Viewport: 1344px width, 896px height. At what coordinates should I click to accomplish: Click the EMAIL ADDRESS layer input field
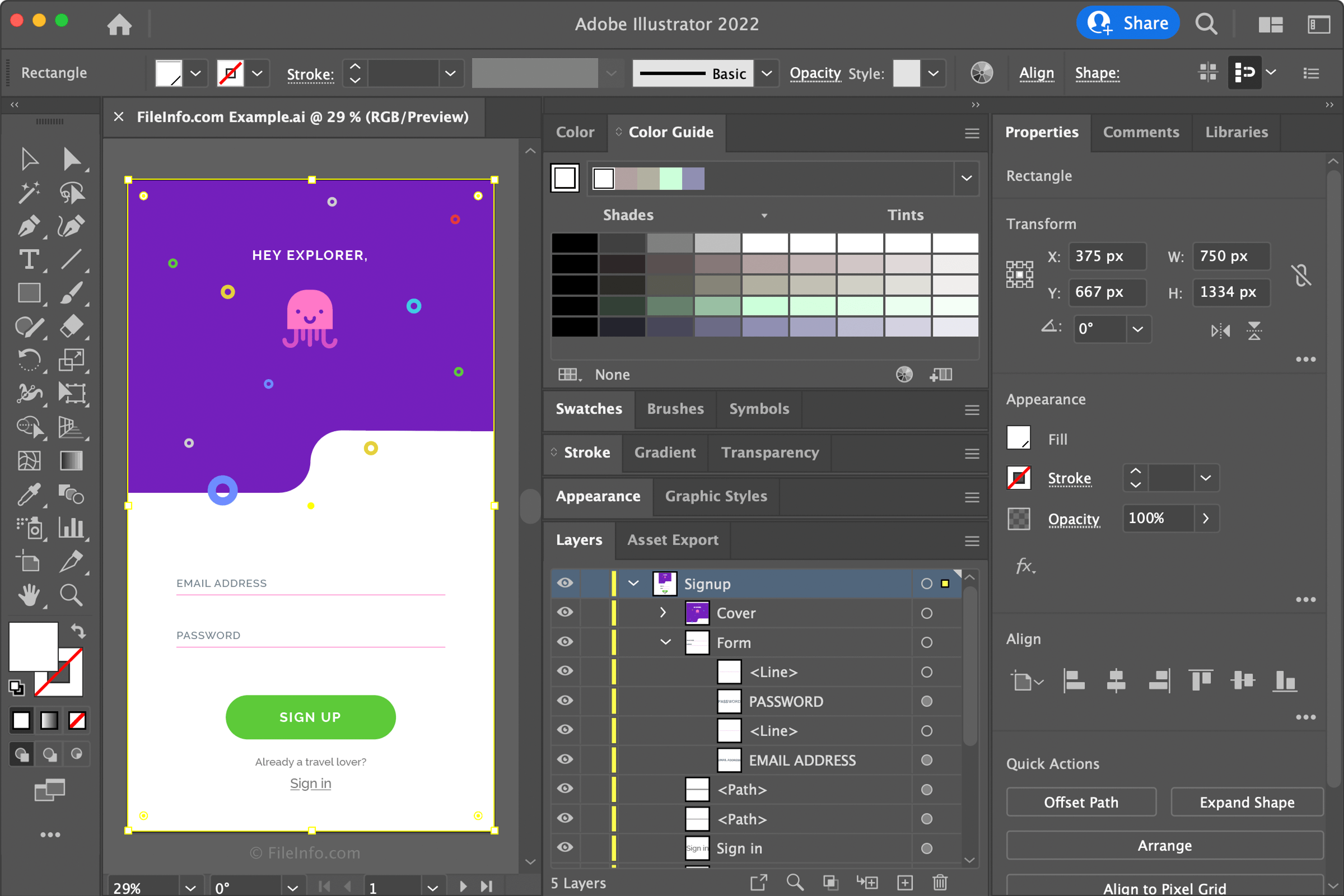coord(800,759)
